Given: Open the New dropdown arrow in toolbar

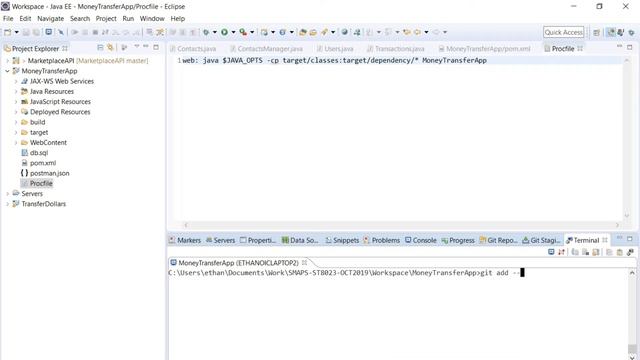Looking at the screenshot, I should (x=17, y=32).
